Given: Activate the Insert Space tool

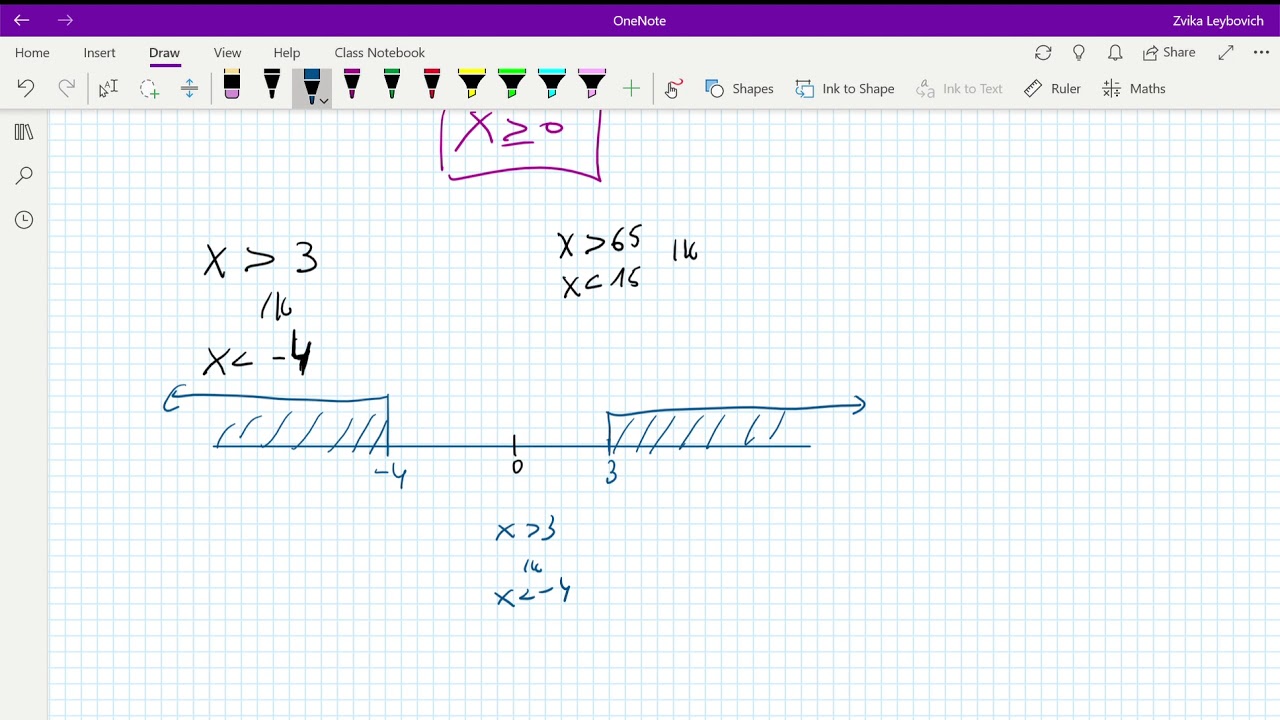Looking at the screenshot, I should (x=189, y=88).
